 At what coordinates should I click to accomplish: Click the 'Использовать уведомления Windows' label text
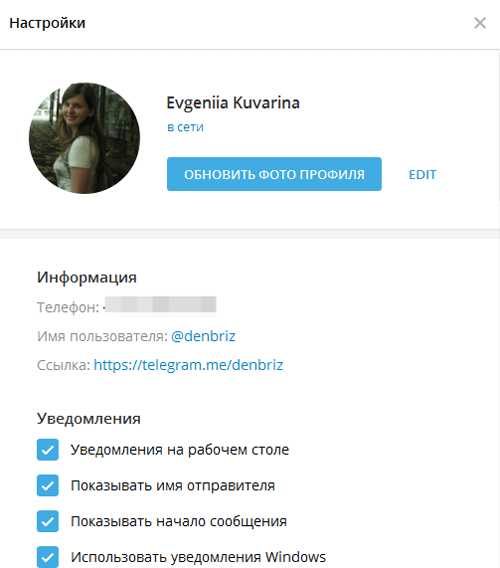pyautogui.click(x=198, y=557)
